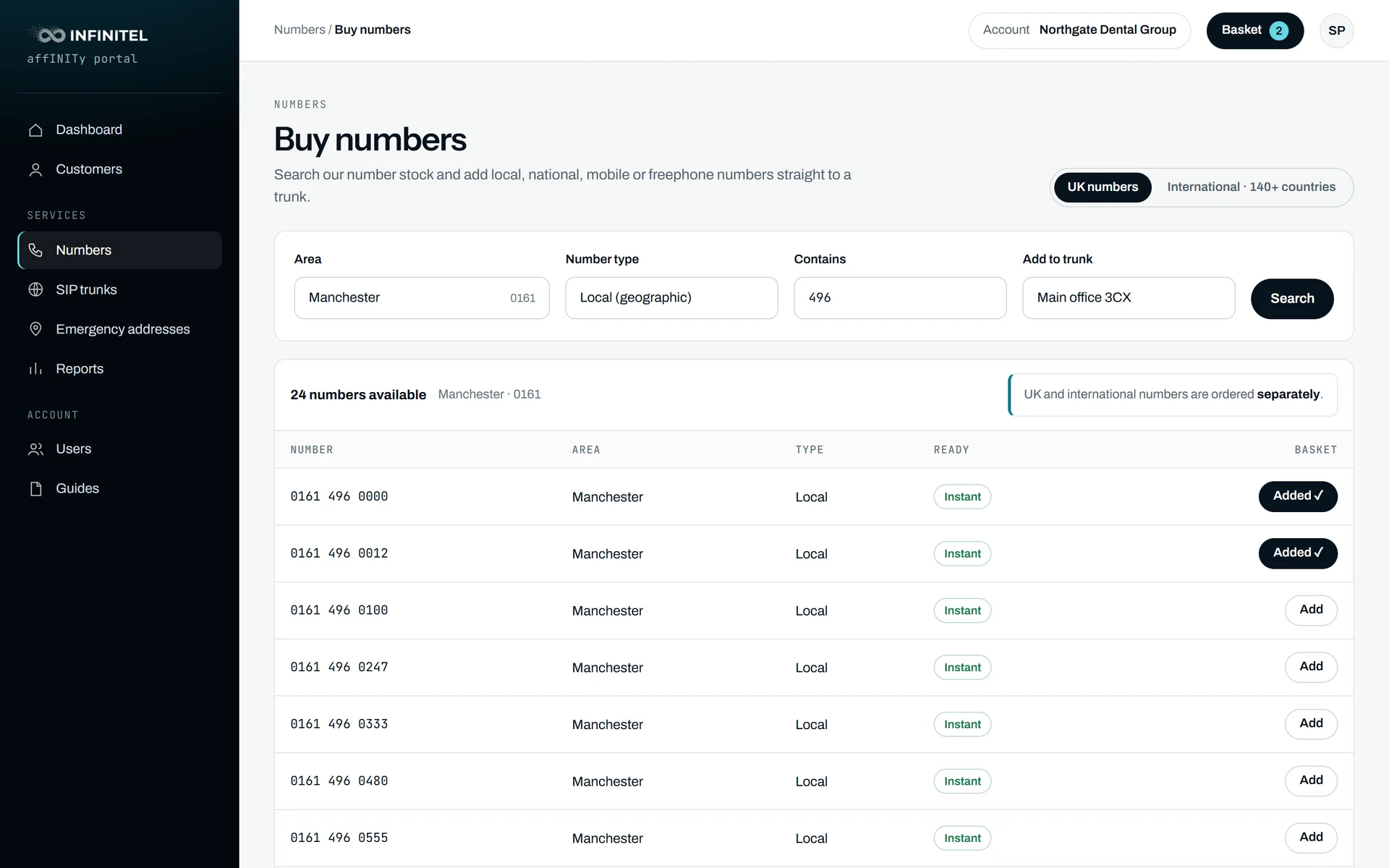1389x868 pixels.
Task: Click the Search button
Action: click(1292, 299)
